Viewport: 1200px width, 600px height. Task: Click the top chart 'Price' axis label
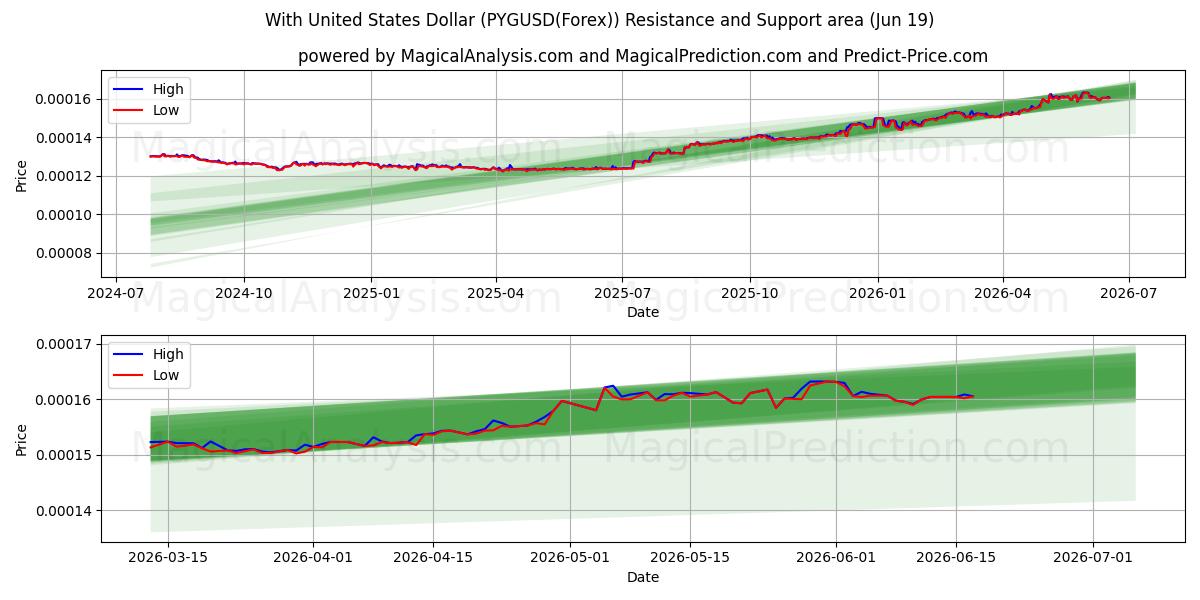coord(22,175)
